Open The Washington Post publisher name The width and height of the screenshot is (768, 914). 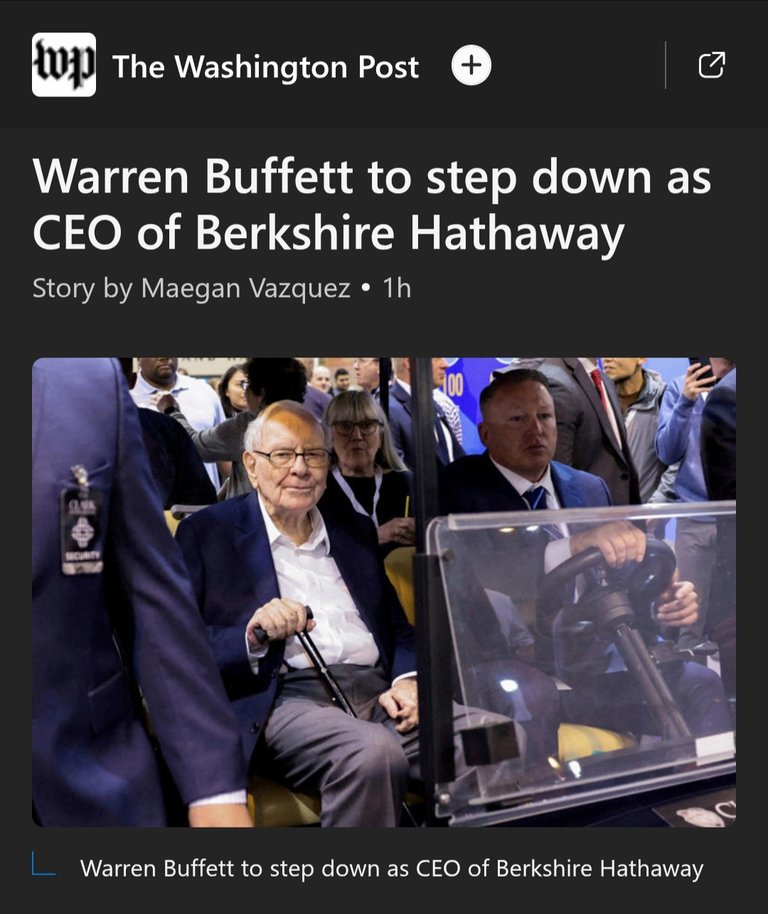(265, 66)
